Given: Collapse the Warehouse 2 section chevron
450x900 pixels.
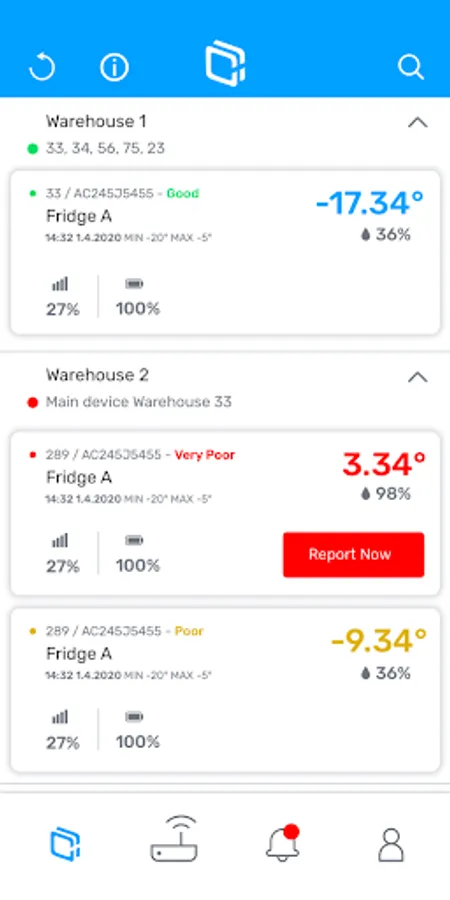Looking at the screenshot, I should tap(417, 377).
